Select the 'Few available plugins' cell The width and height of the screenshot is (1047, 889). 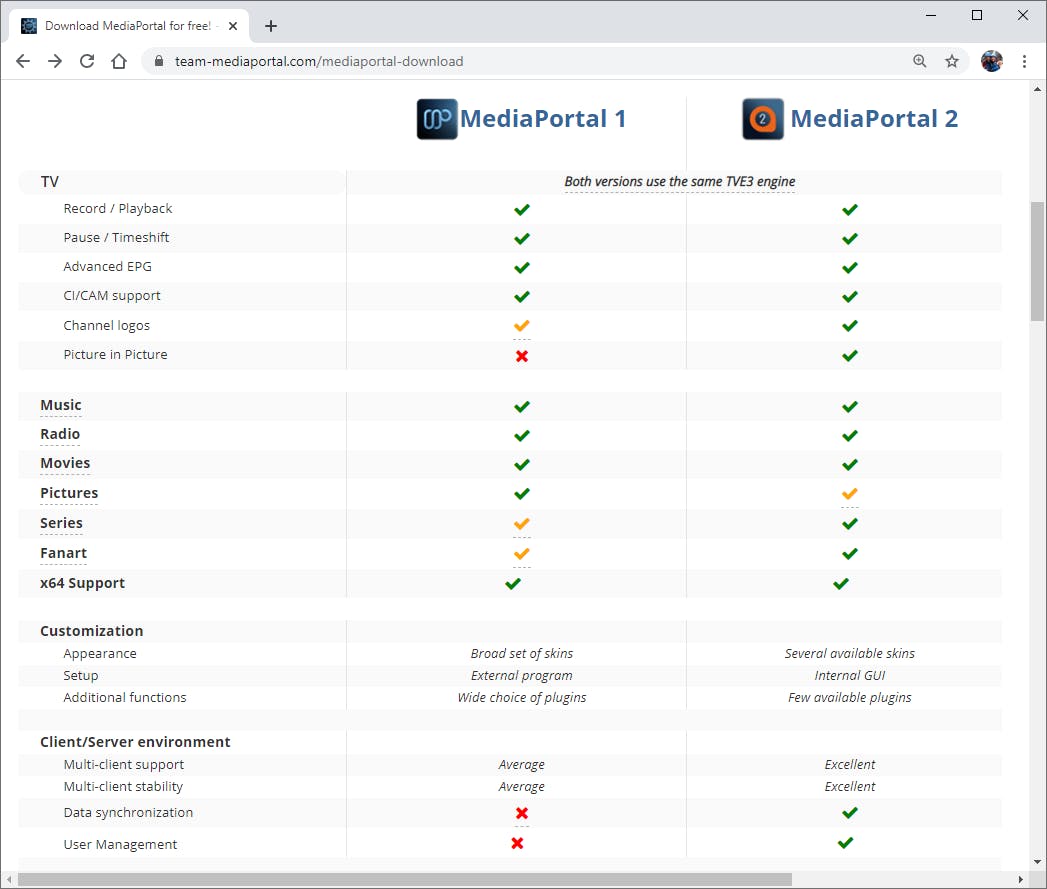point(849,697)
